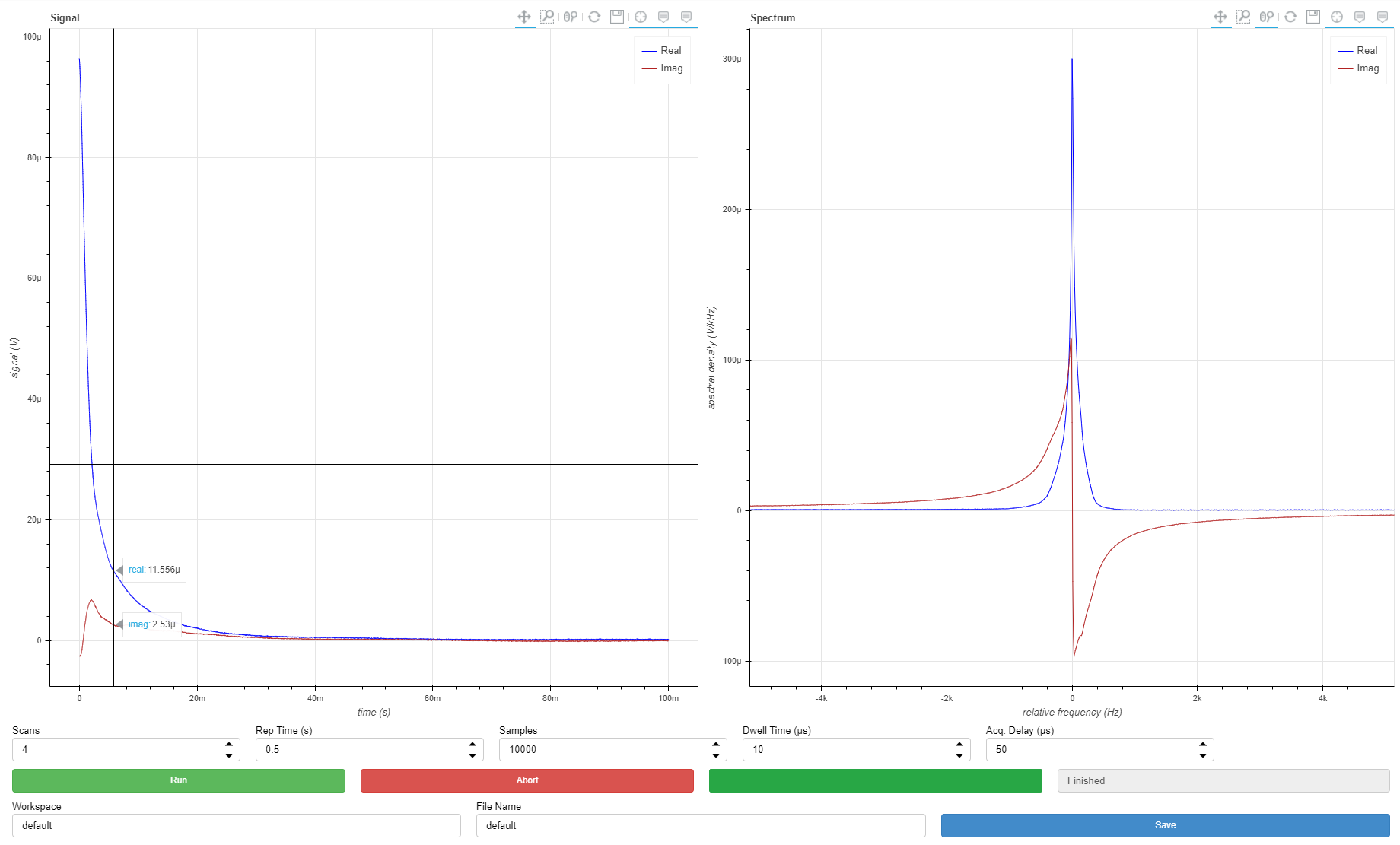Toggle the crosshair tool on the Spectrum plot
The width and height of the screenshot is (1400, 845).
[1337, 17]
